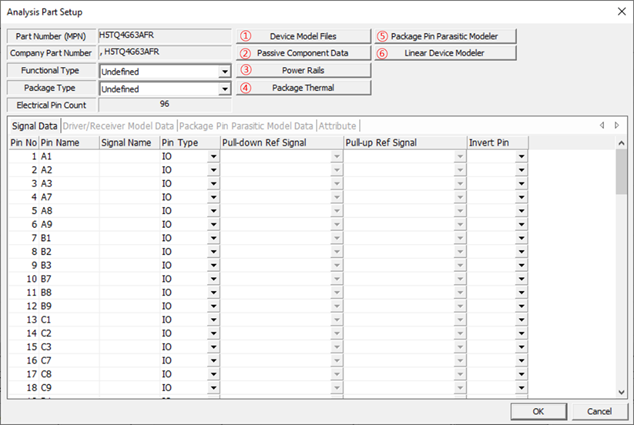Confirm with the OK button
Image resolution: width=634 pixels, height=425 pixels.
[538, 411]
